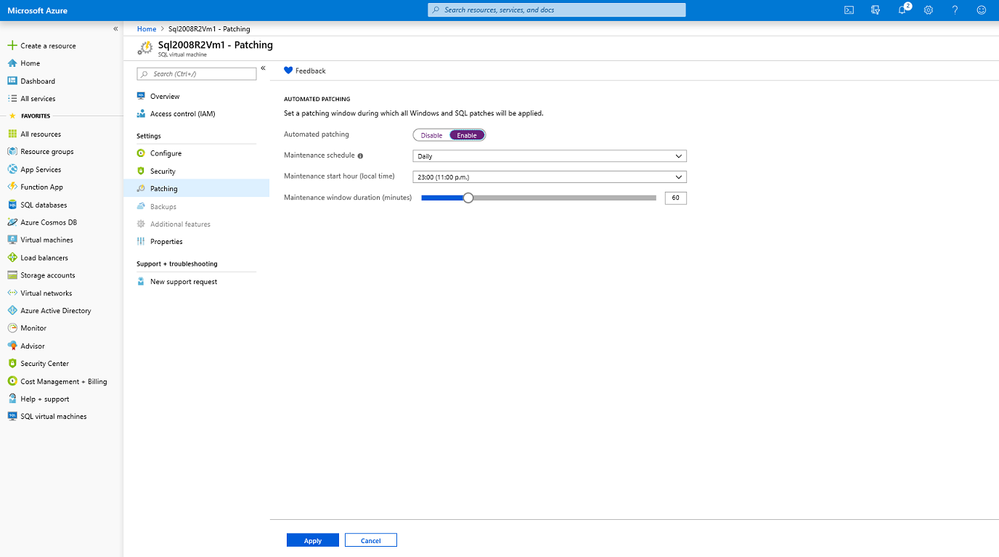The width and height of the screenshot is (999, 557).
Task: Click the Cost Management + Billing icon
Action: click(12, 381)
